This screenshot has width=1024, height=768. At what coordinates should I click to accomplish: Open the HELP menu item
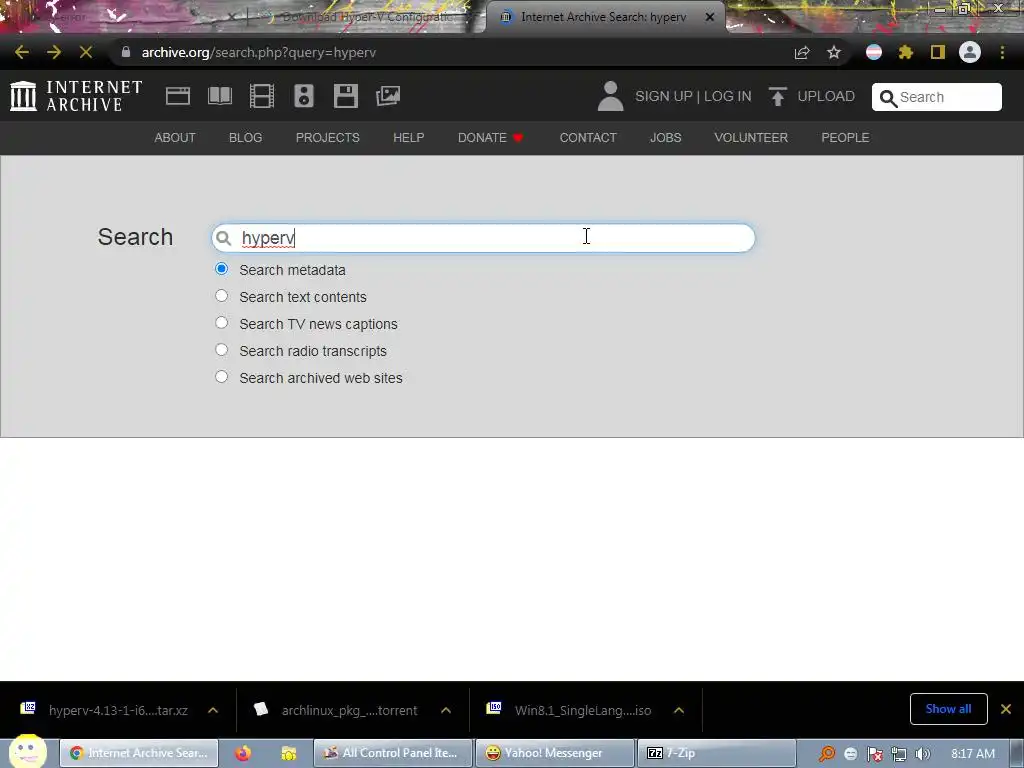409,138
